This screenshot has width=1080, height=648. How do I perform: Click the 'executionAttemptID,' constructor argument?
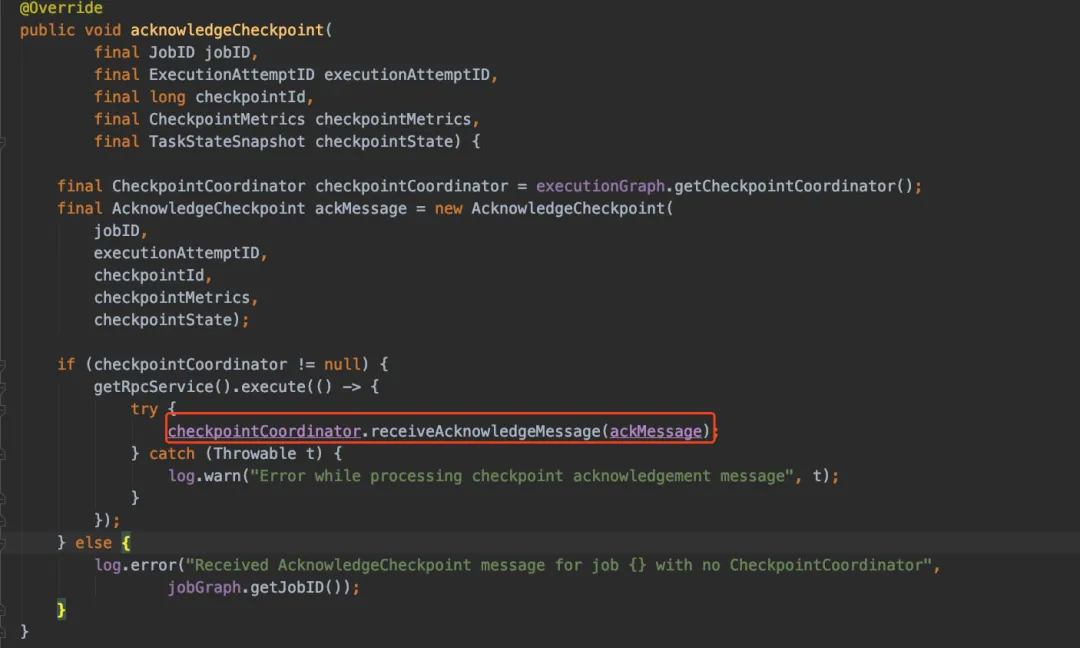tap(180, 253)
